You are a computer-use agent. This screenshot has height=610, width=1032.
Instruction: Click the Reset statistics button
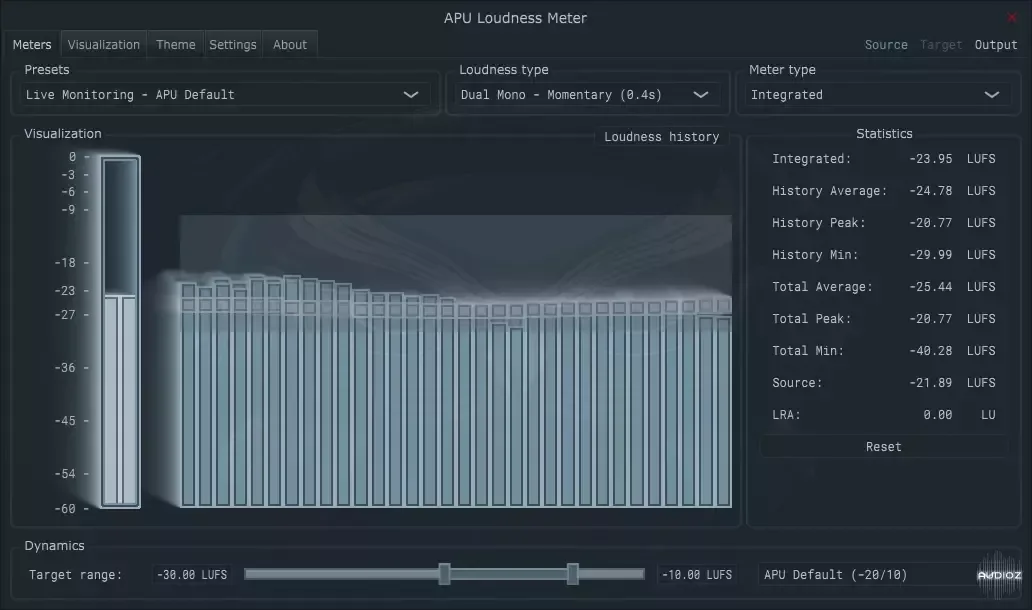coord(883,447)
